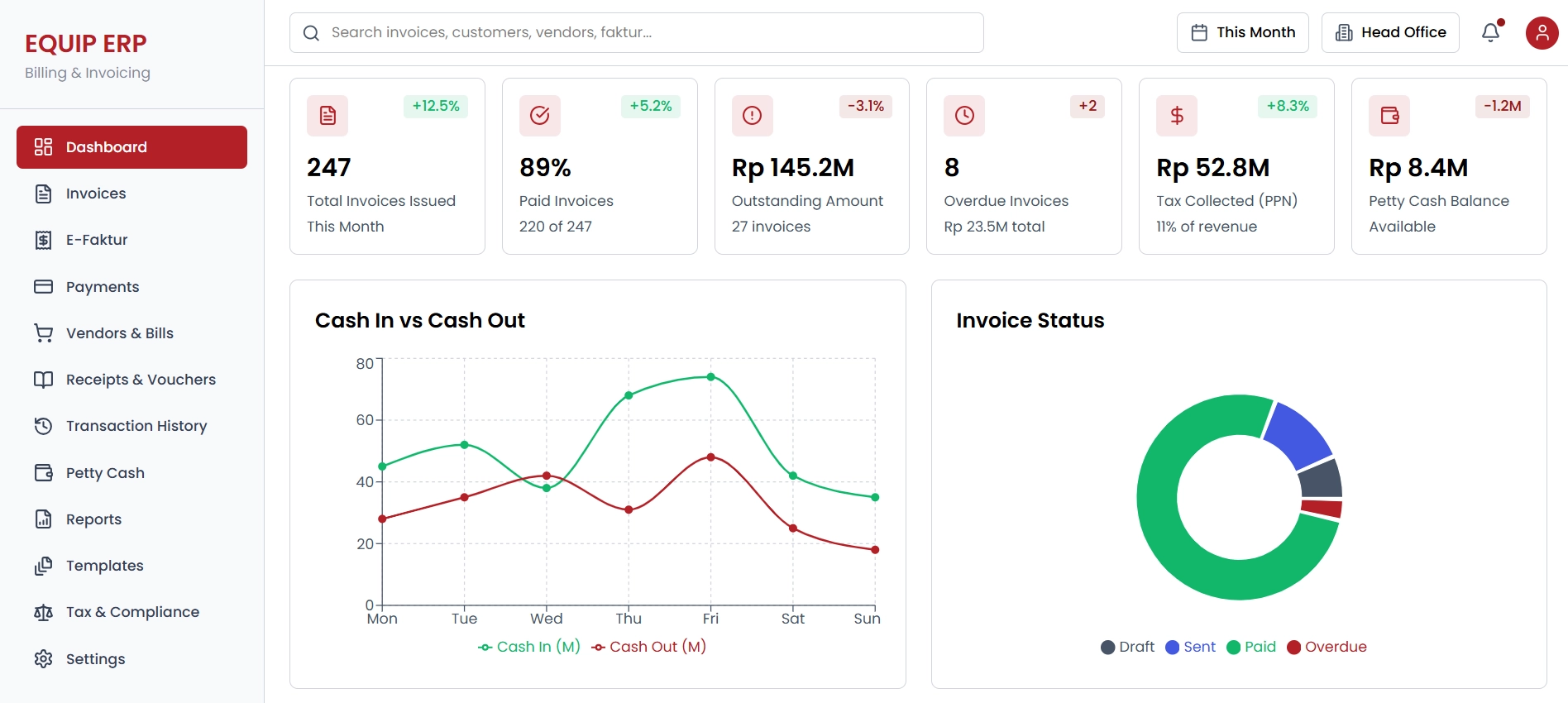This screenshot has height=703, width=1568.
Task: Click the EQUIP ERP logo title
Action: coord(85,43)
